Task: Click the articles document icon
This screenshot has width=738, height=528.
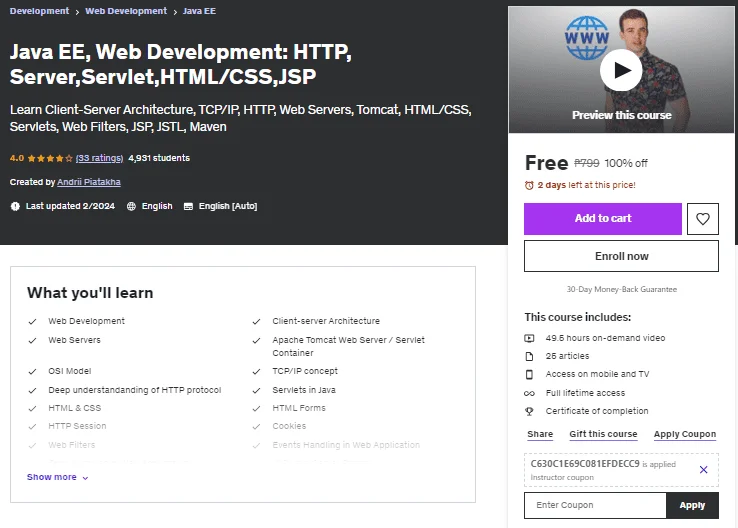Action: (x=529, y=356)
